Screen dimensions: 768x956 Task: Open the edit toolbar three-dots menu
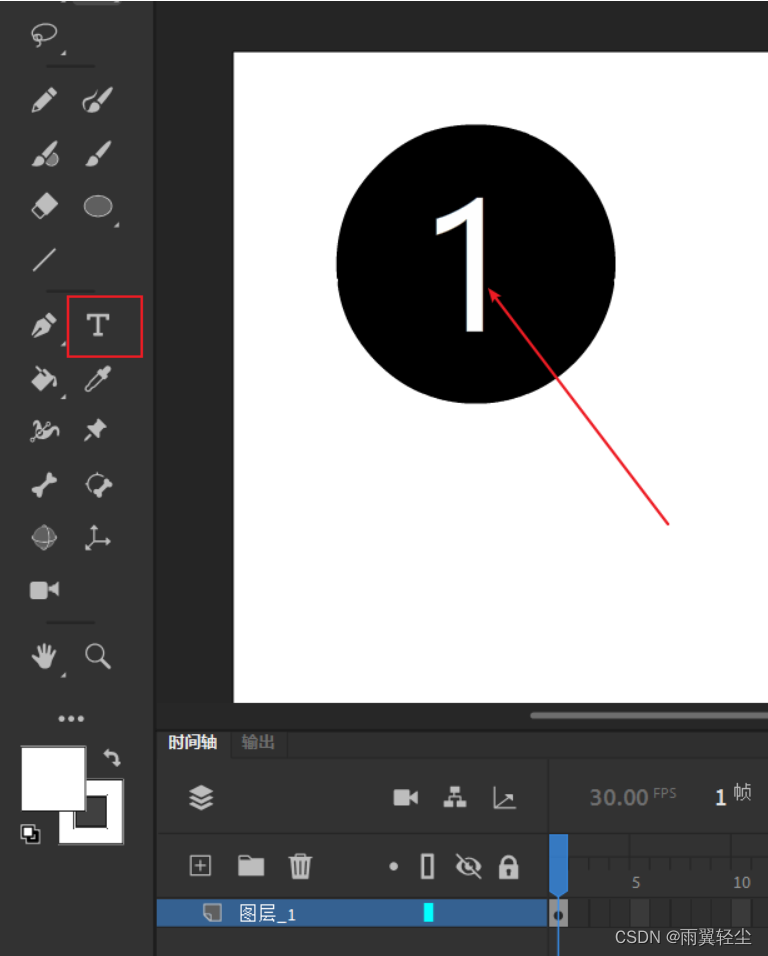tap(71, 718)
